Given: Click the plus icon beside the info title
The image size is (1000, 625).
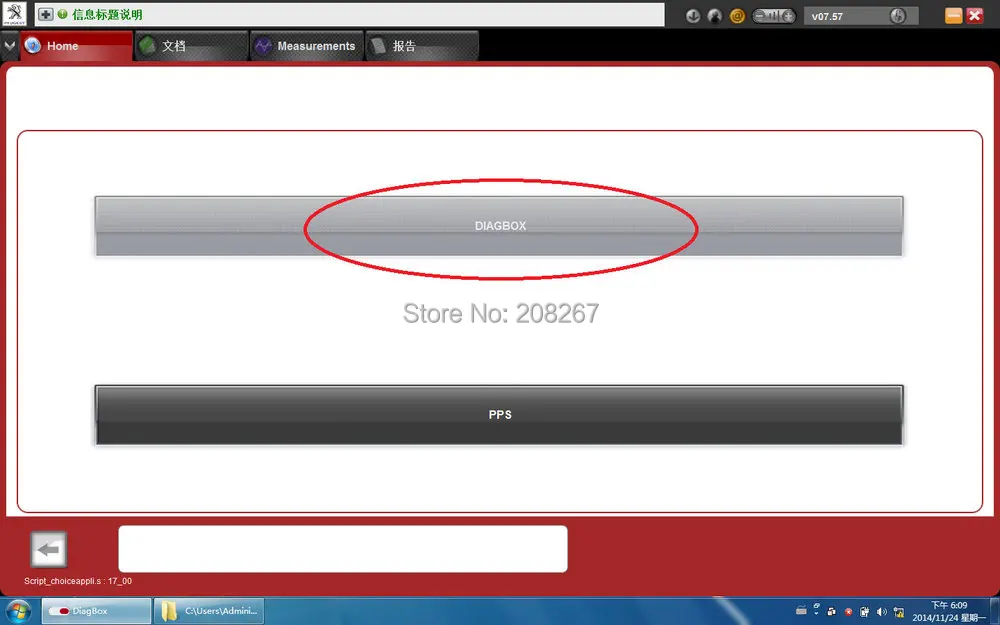Looking at the screenshot, I should point(45,14).
